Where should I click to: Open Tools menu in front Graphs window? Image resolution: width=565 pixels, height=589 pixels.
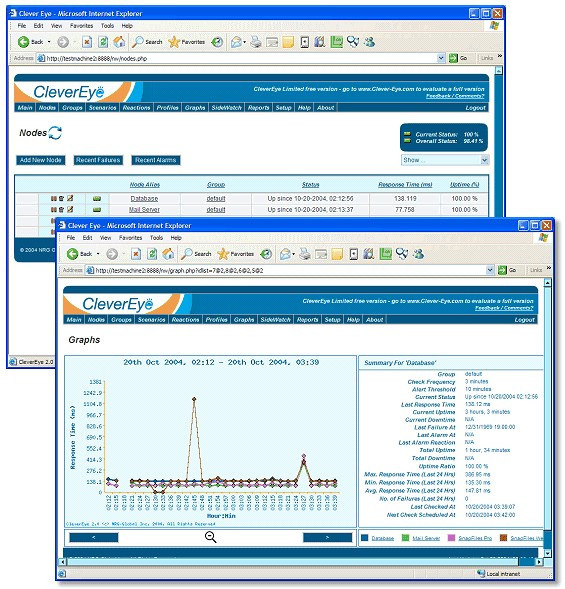tap(156, 238)
